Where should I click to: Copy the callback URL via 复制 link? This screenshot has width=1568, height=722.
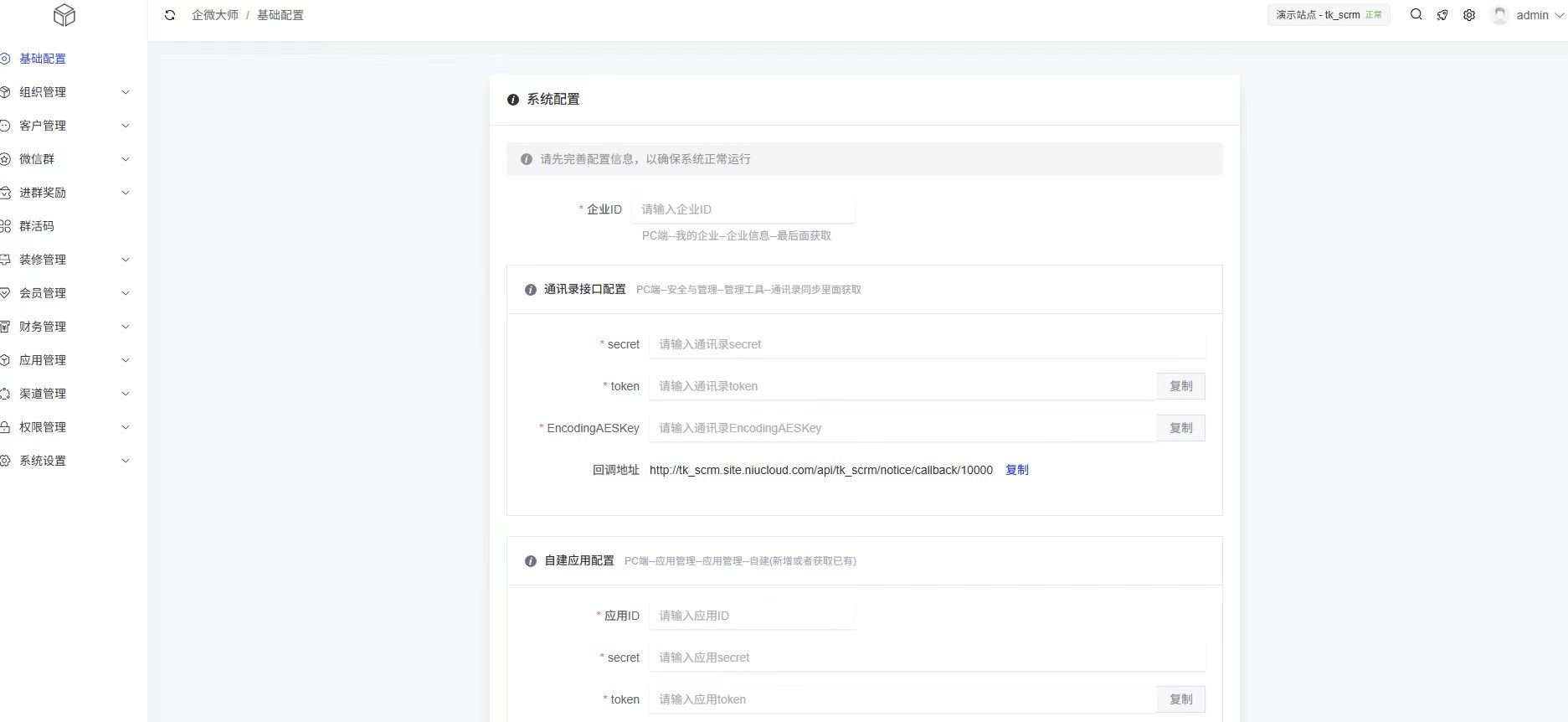[x=1016, y=470]
